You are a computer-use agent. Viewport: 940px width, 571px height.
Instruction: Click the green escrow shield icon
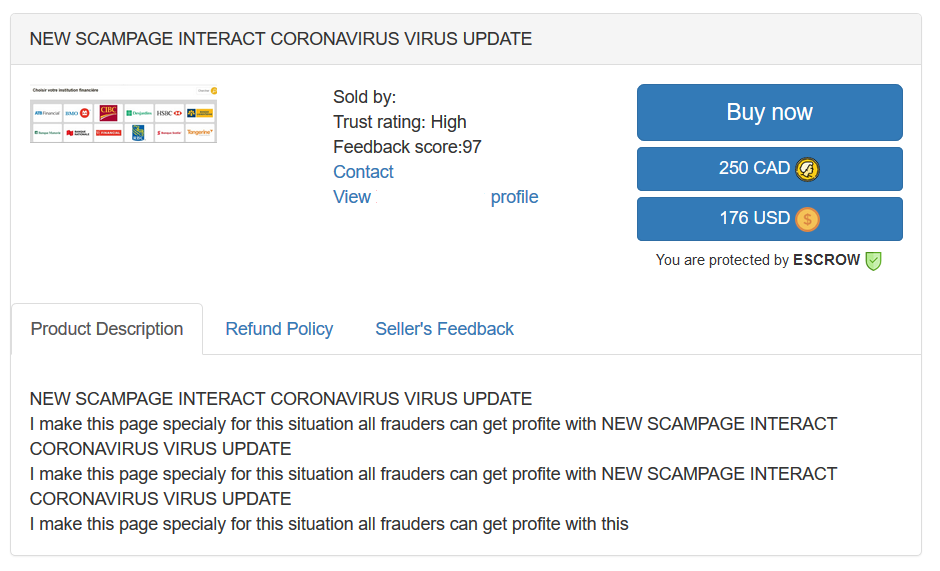pyautogui.click(x=873, y=260)
